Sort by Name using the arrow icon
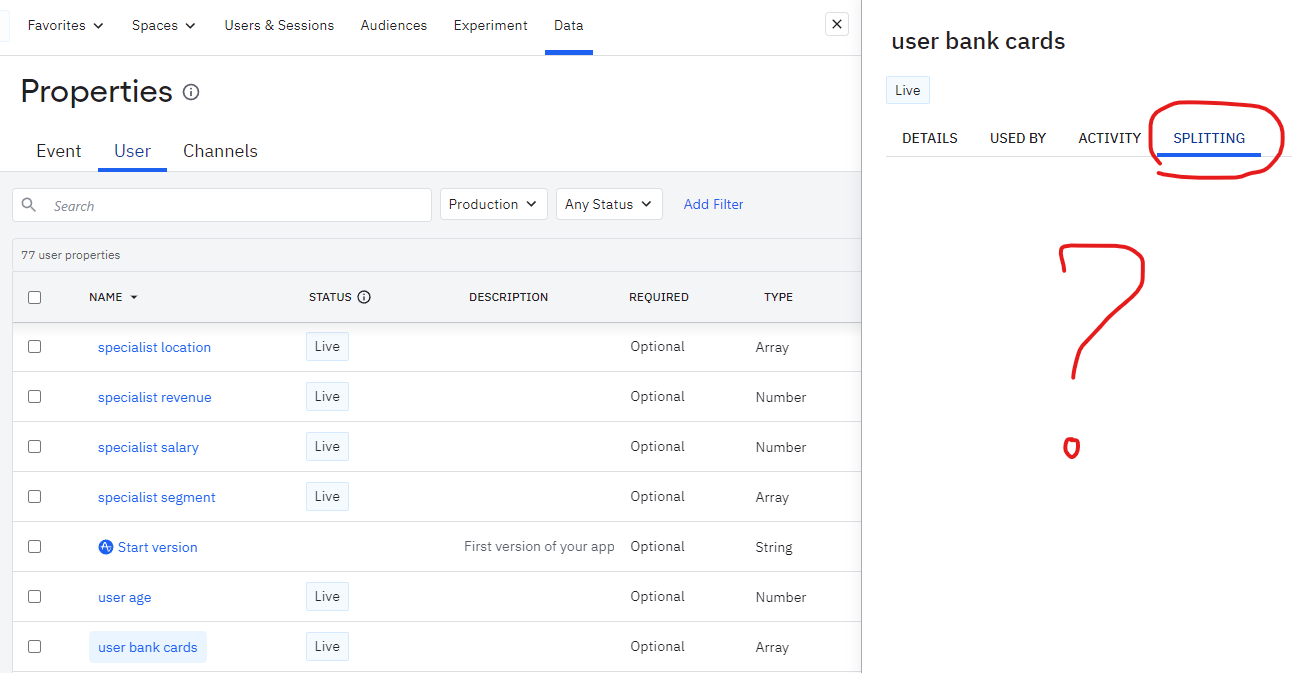This screenshot has height=673, width=1292. click(x=134, y=298)
